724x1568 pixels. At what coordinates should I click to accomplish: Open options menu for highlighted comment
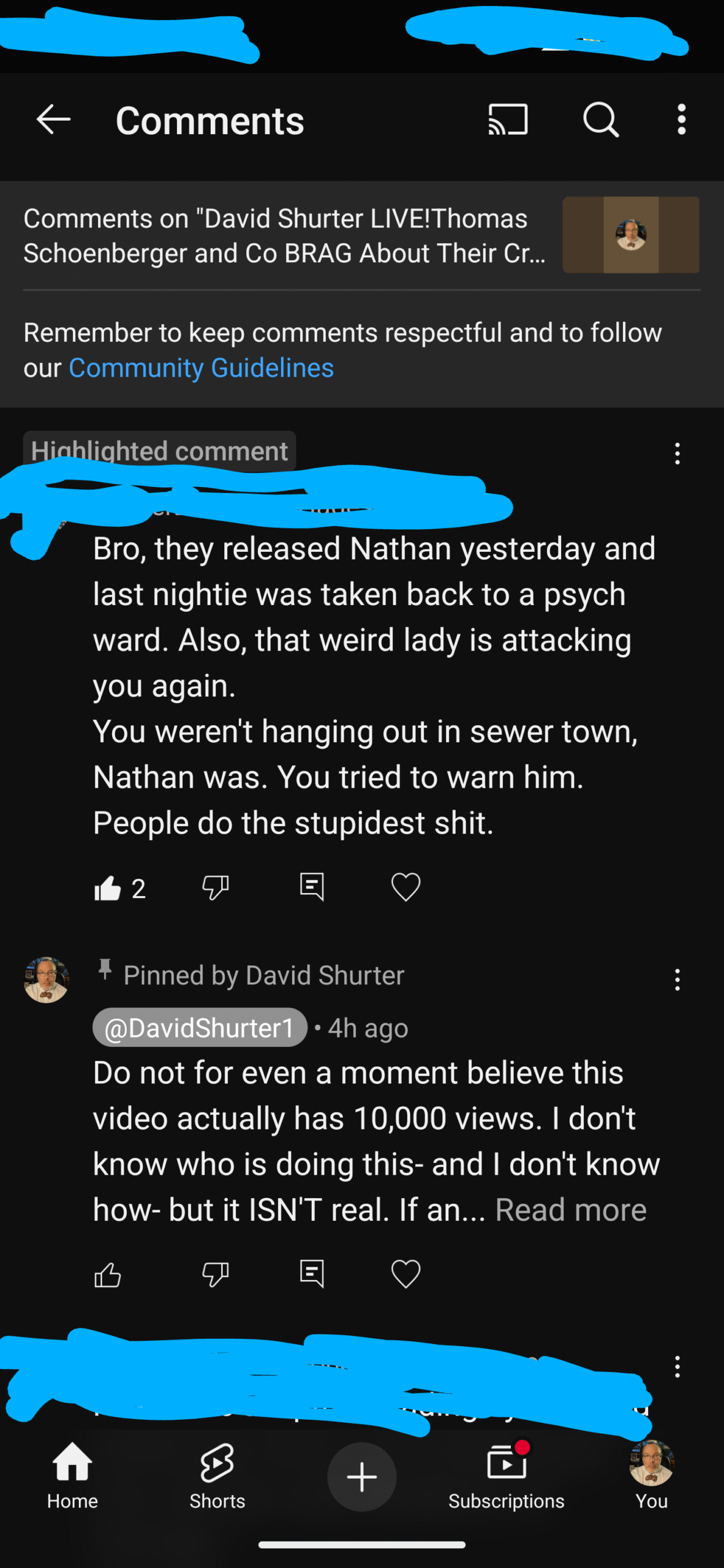677,454
